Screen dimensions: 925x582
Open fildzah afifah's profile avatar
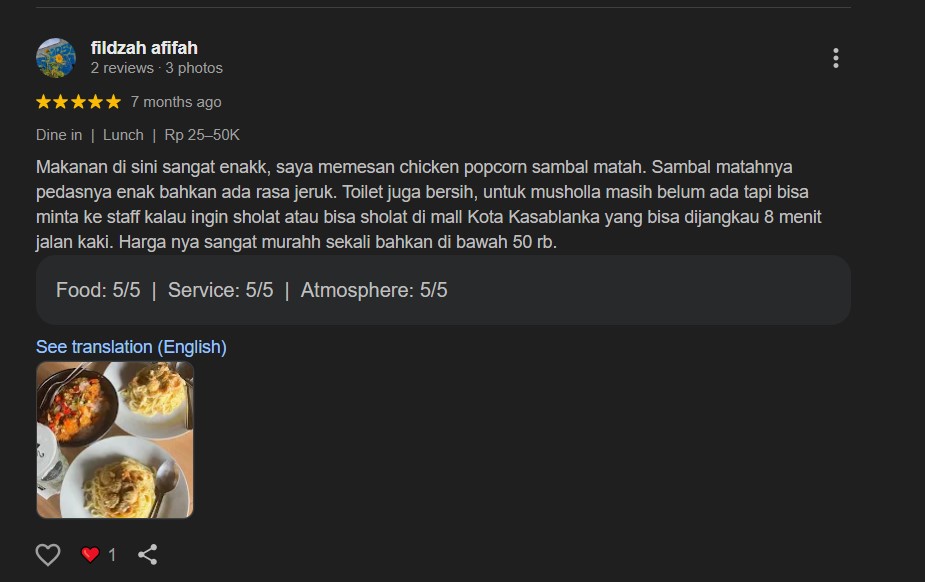coord(56,58)
